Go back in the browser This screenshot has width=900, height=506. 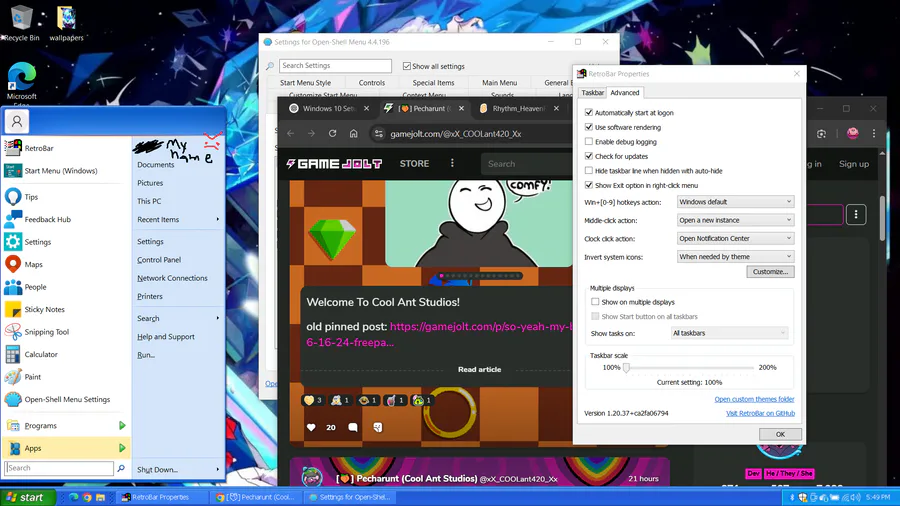point(290,133)
